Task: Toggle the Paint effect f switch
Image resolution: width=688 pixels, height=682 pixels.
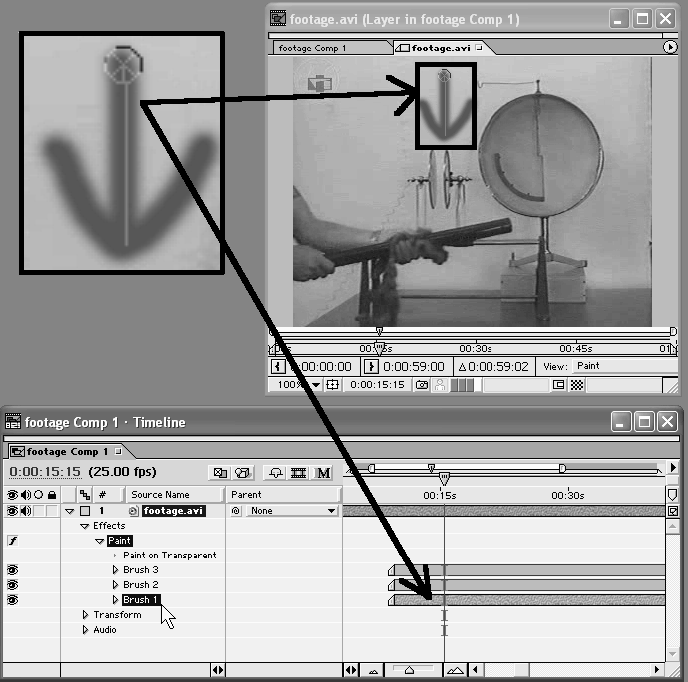Action: 13,541
